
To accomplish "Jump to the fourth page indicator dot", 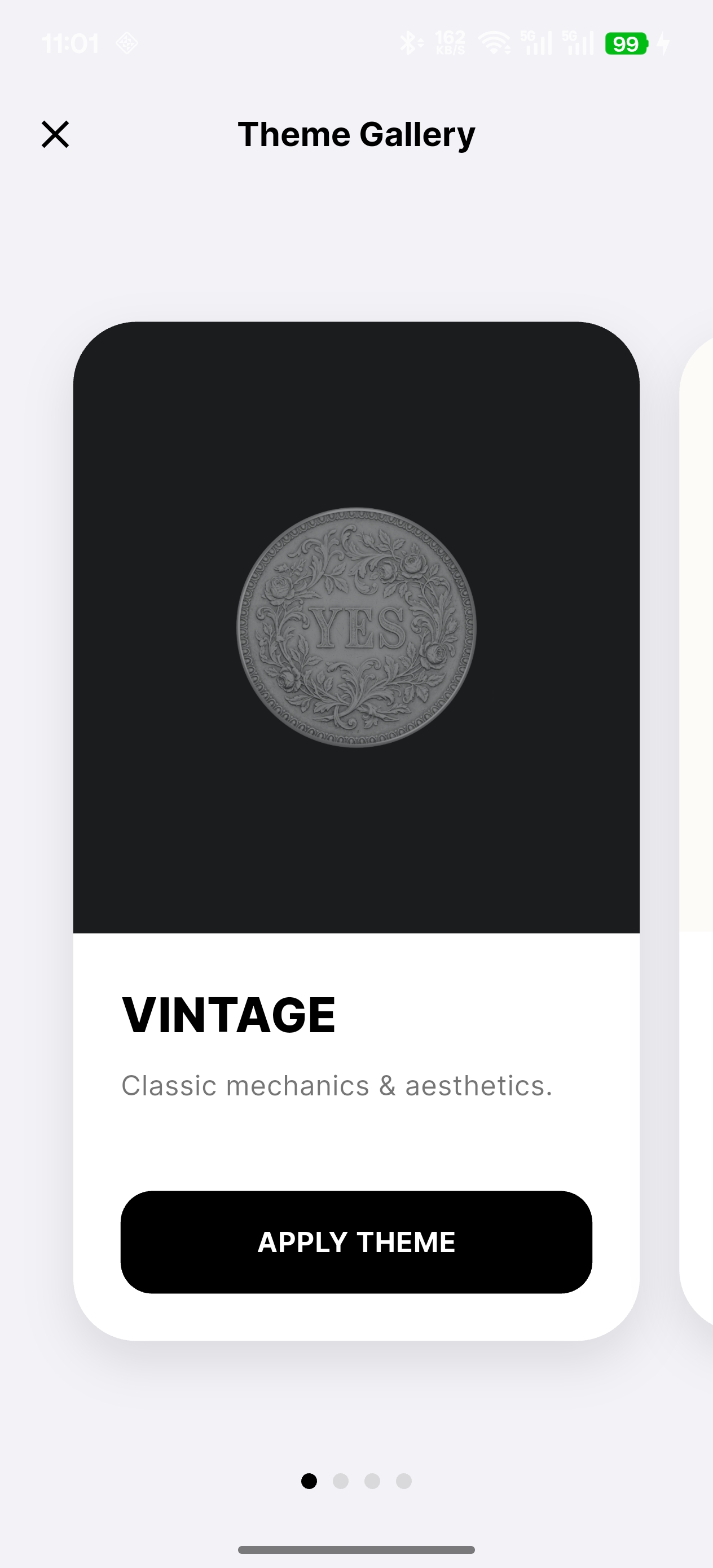I will pyautogui.click(x=404, y=1481).
